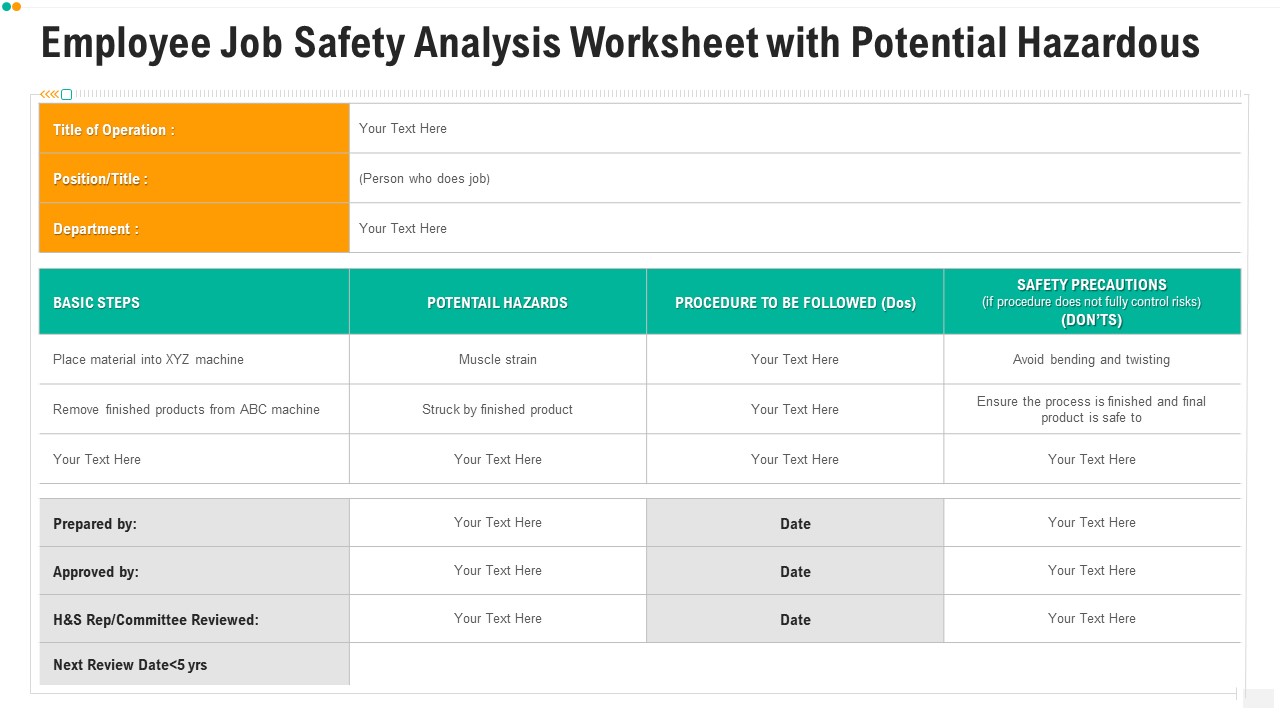1280x720 pixels.
Task: Select name field beside 'Approved by:'
Action: click(498, 570)
